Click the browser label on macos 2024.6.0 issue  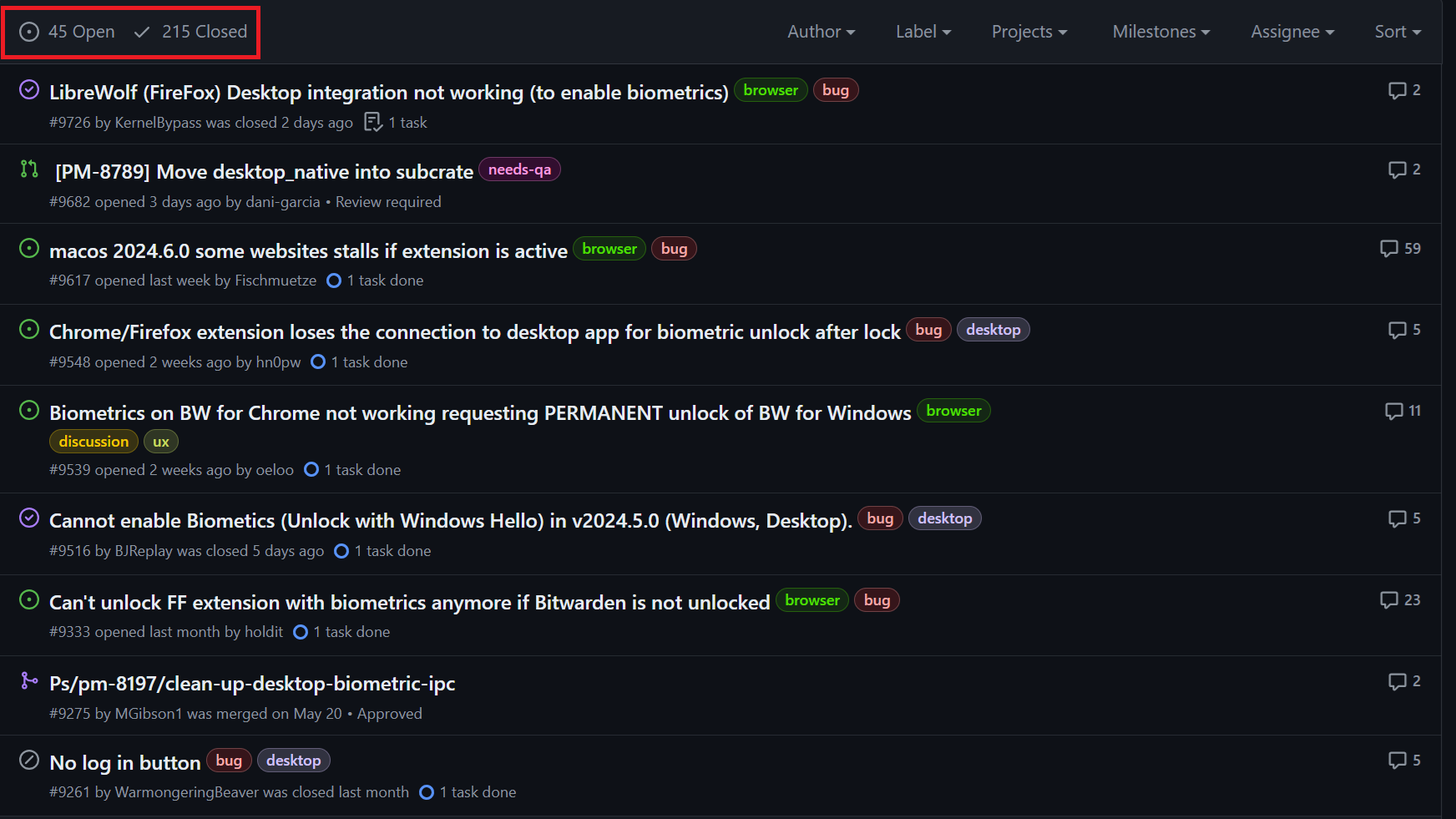(609, 249)
